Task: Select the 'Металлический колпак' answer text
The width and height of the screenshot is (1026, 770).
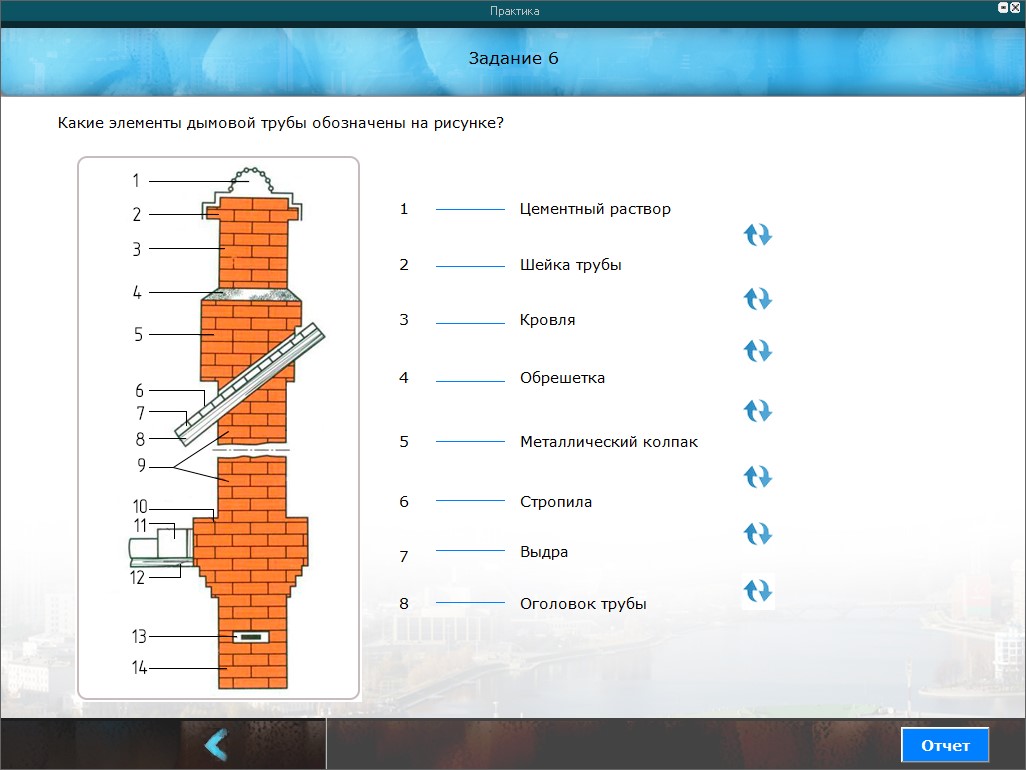Action: click(608, 442)
